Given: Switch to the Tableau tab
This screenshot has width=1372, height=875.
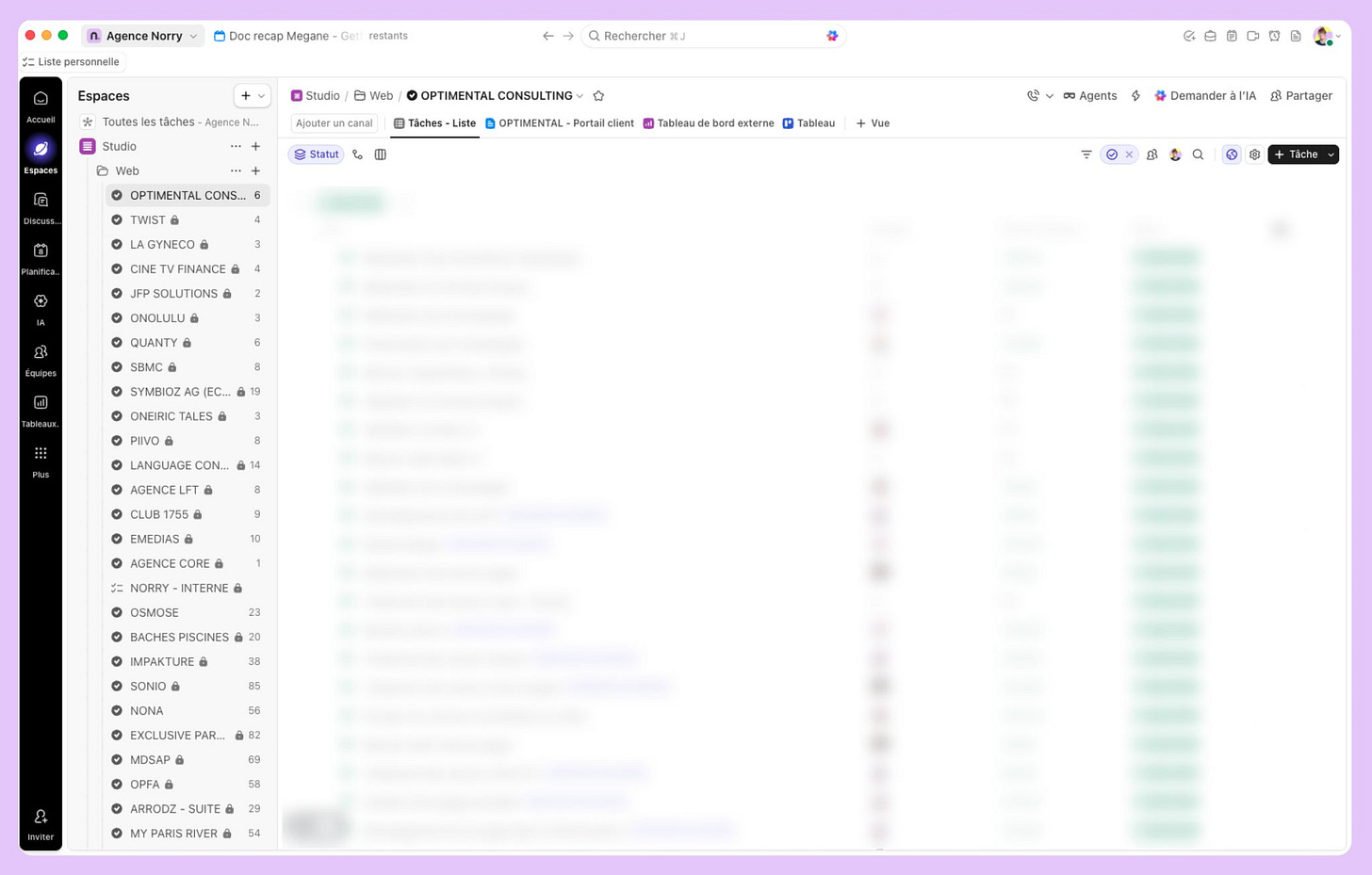Looking at the screenshot, I should (x=808, y=123).
